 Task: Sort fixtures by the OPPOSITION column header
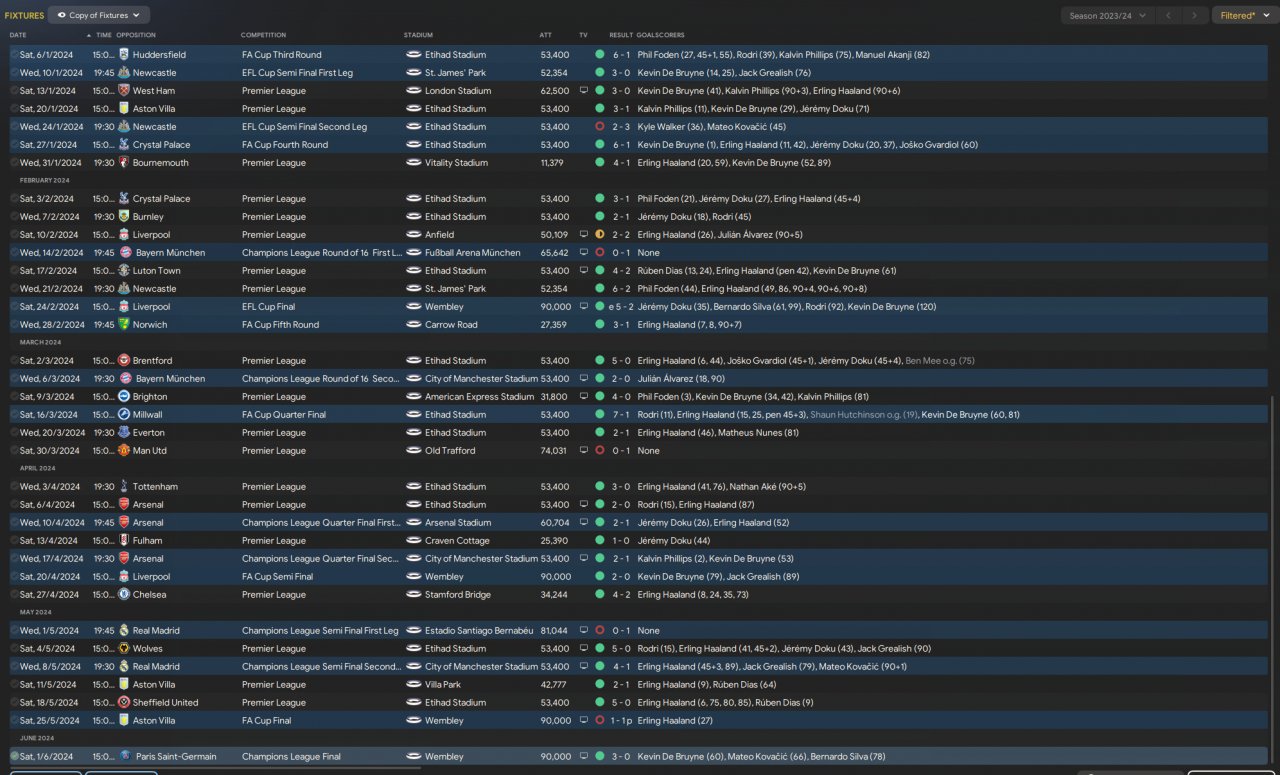point(136,35)
